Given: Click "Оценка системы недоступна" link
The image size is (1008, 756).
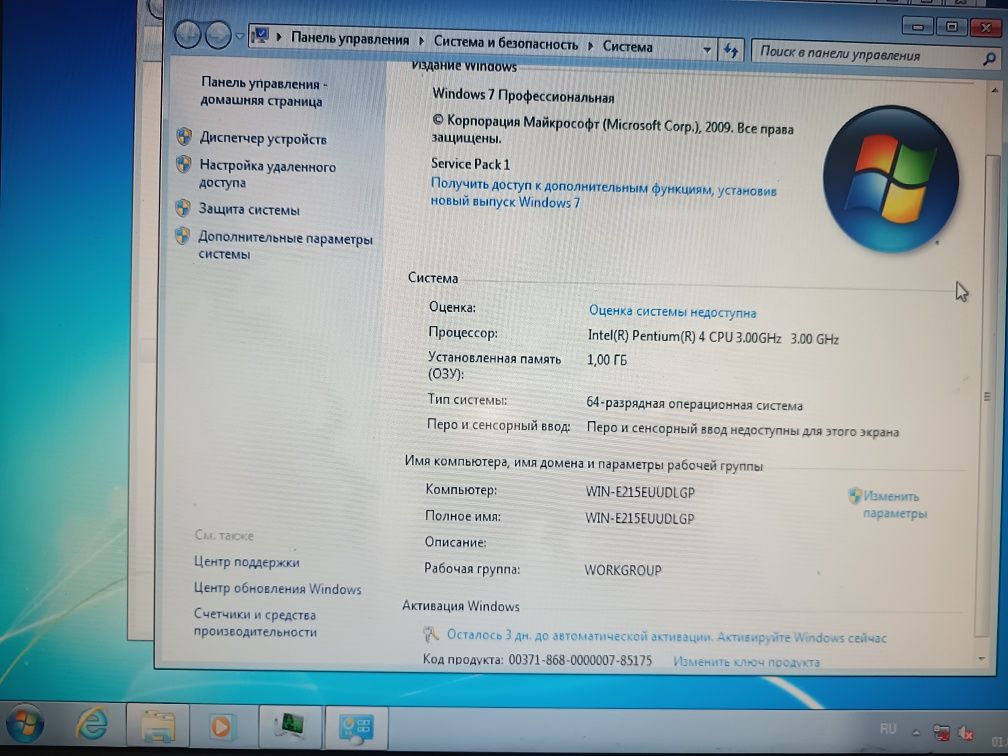Looking at the screenshot, I should (x=672, y=311).
